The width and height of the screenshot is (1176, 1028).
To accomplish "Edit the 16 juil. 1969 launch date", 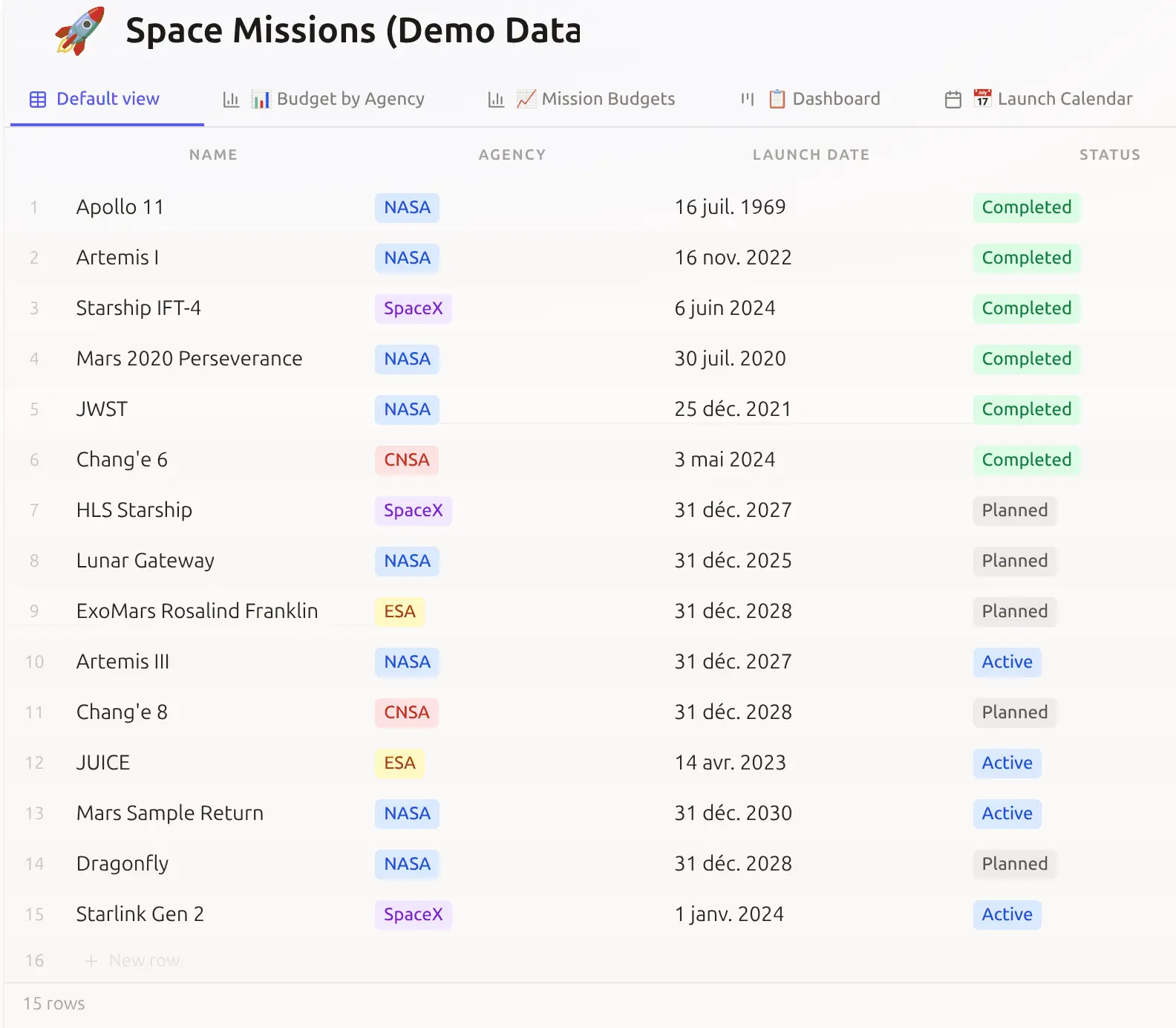I will (x=730, y=207).
